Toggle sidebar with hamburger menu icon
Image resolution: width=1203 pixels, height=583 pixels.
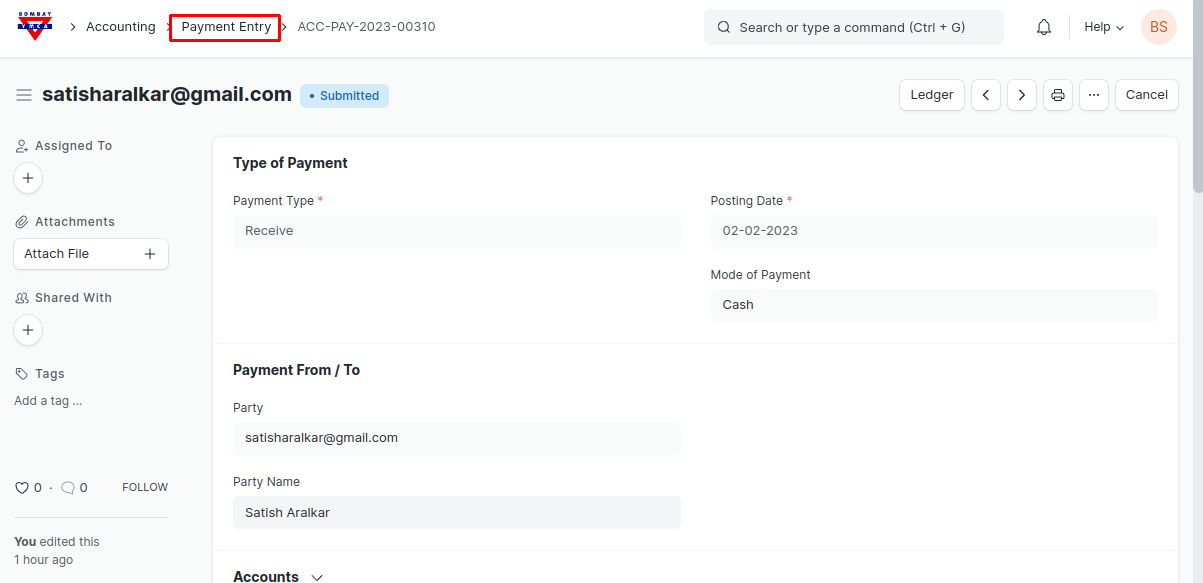pos(24,95)
